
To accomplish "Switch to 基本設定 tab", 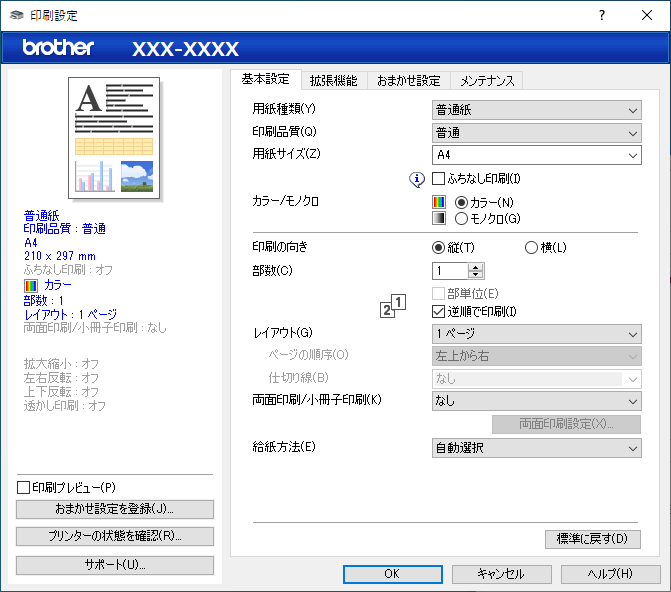I will pos(266,79).
